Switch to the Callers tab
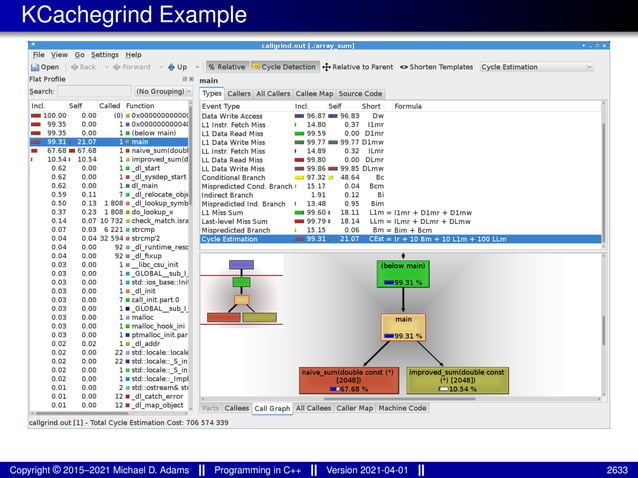Screen dimensions: 638x478 point(238,94)
